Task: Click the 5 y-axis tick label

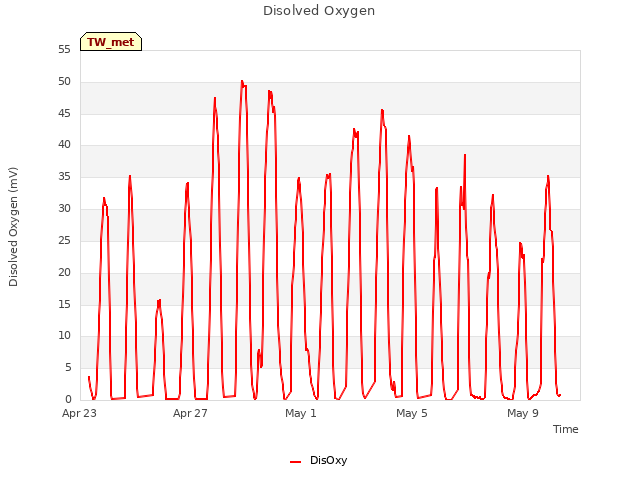Action: (68, 368)
